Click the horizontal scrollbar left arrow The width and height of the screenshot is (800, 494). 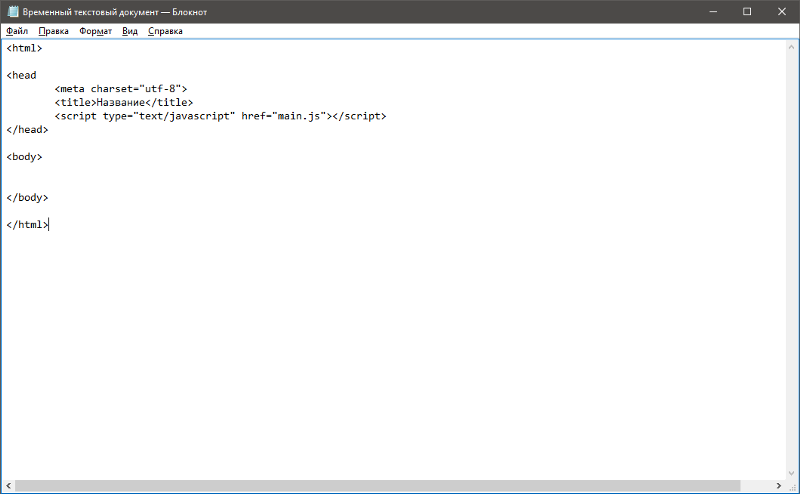(8, 486)
